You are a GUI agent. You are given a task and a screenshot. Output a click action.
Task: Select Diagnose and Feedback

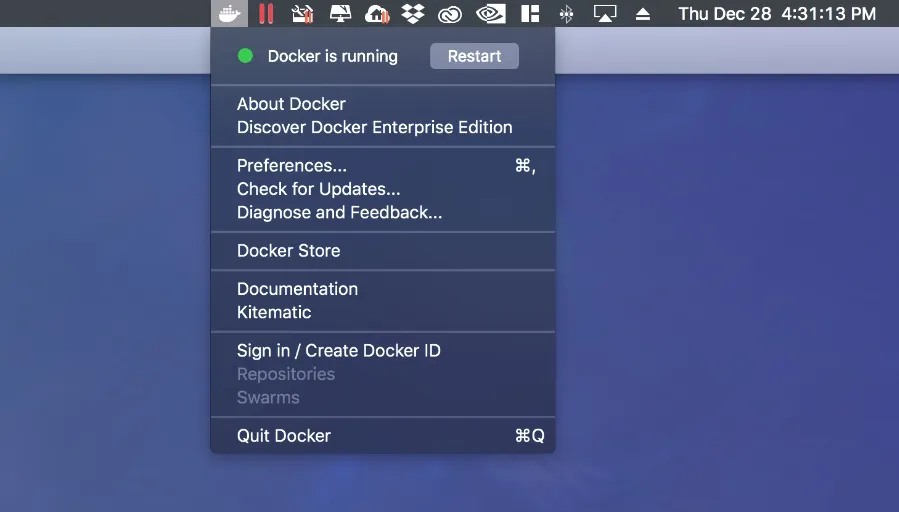pos(339,212)
